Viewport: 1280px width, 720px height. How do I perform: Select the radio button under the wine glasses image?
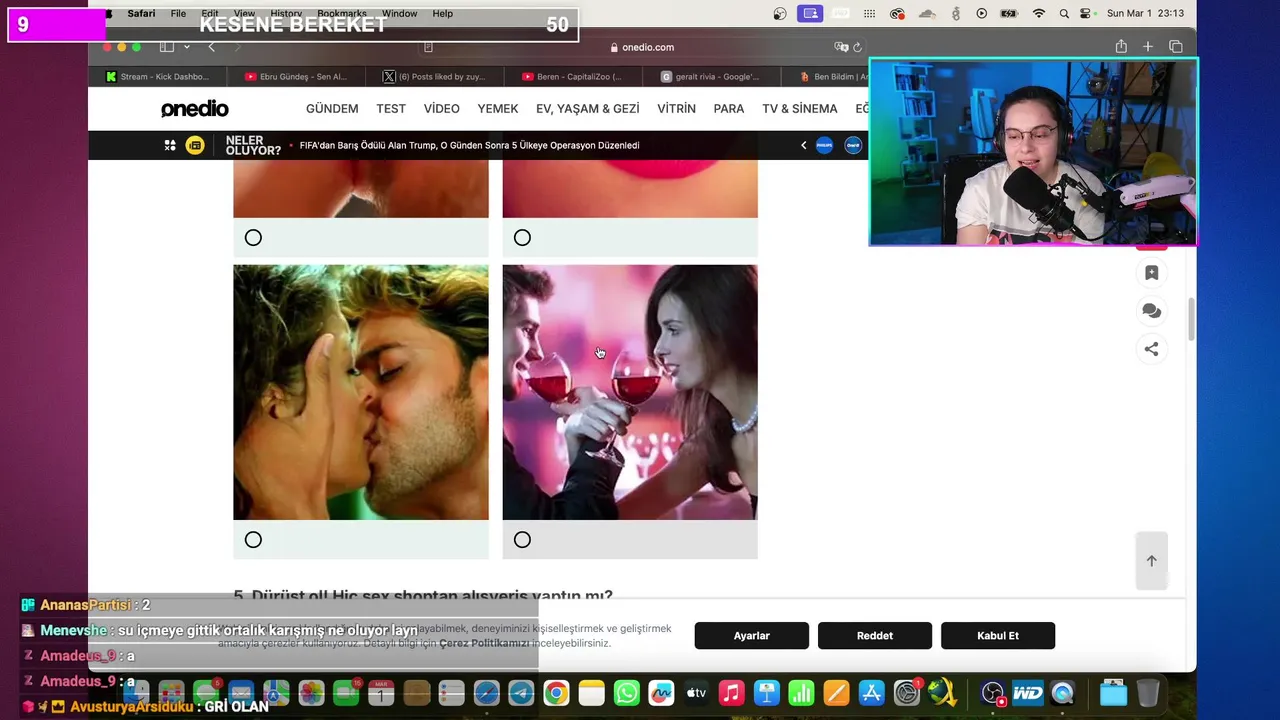point(522,540)
